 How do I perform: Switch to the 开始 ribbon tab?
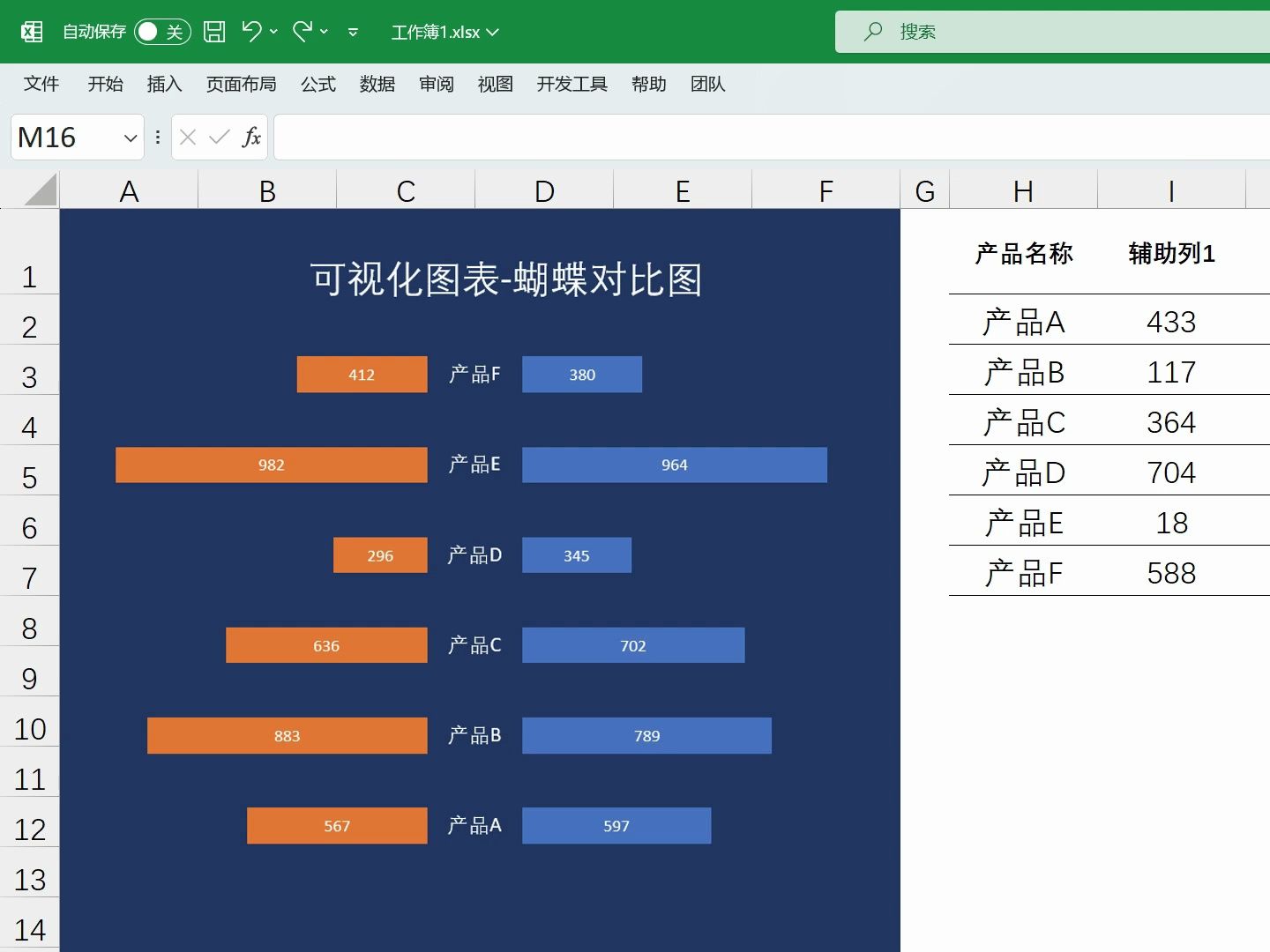[105, 84]
